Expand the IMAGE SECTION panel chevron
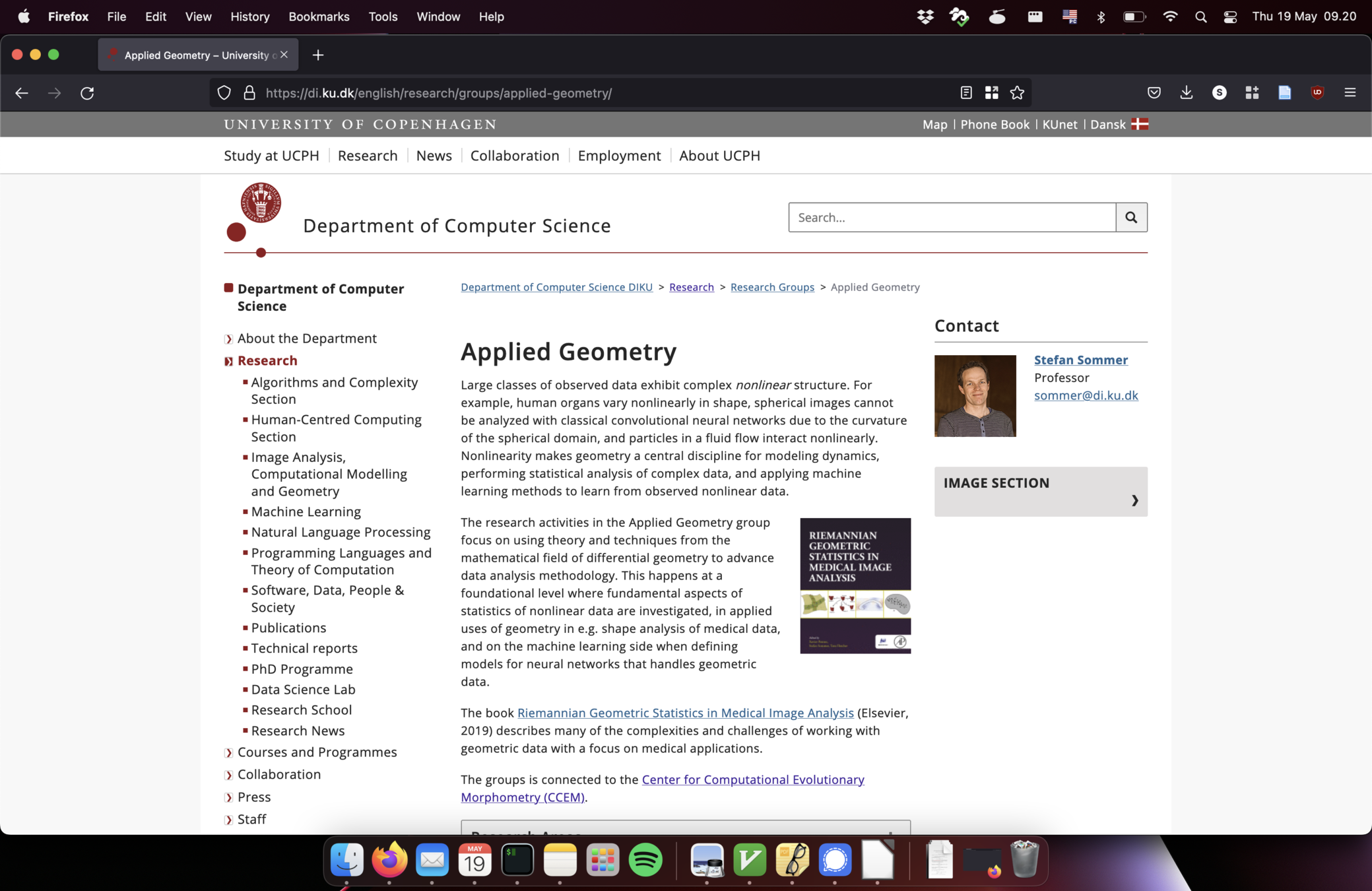This screenshot has height=891, width=1372. 1134,500
